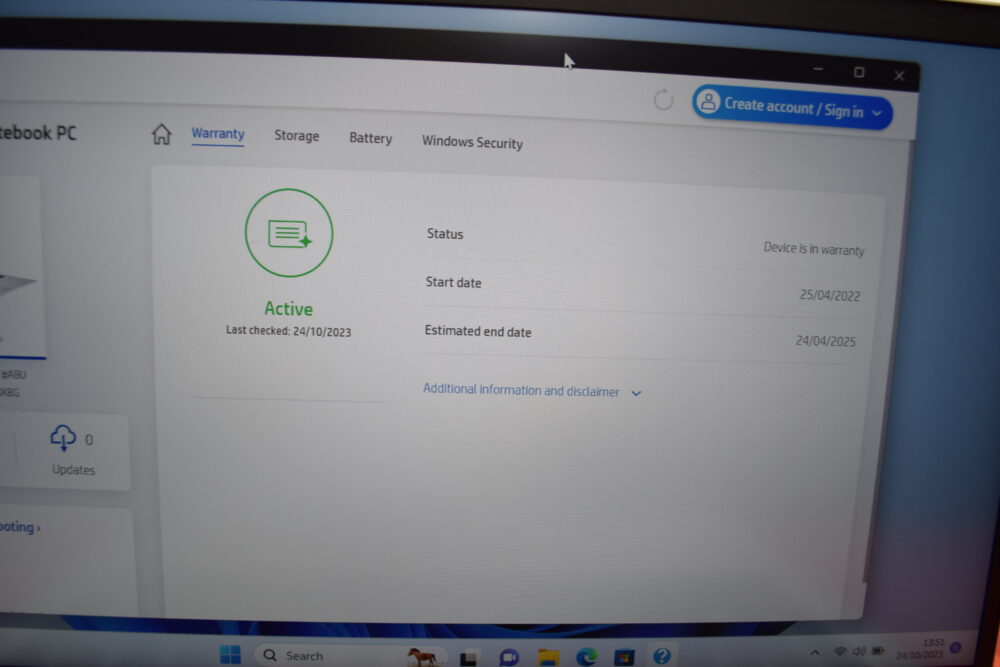Switch to the Storage tab
The image size is (1000, 667).
tap(297, 136)
